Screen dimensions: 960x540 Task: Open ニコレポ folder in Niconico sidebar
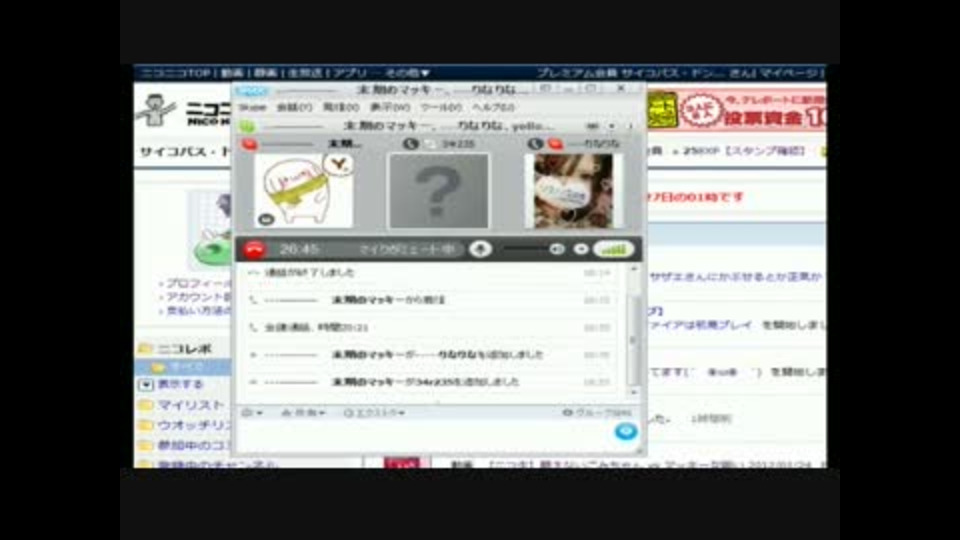[185, 349]
